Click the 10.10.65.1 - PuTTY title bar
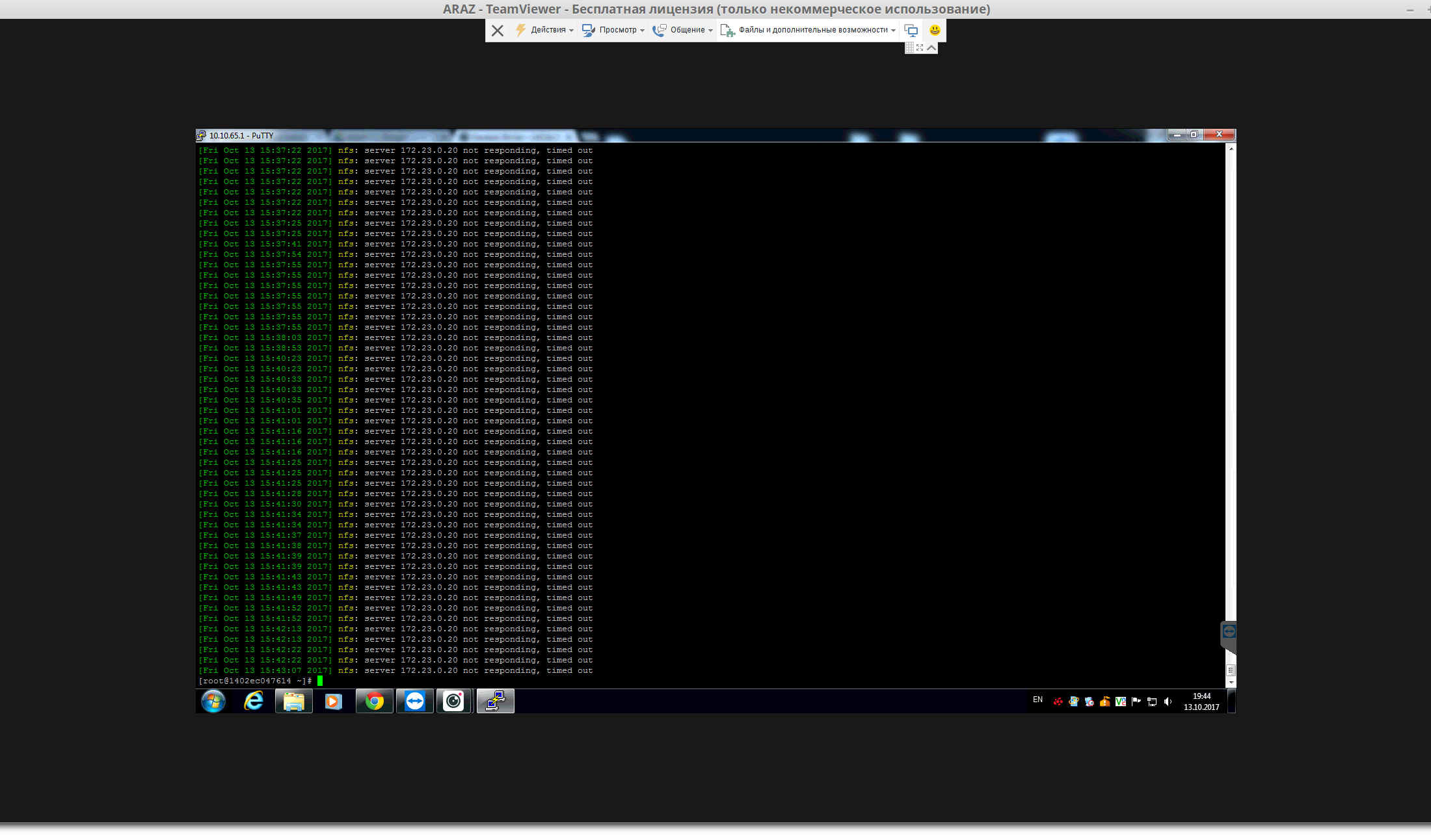Screen dimensions: 1431x840 (683, 135)
